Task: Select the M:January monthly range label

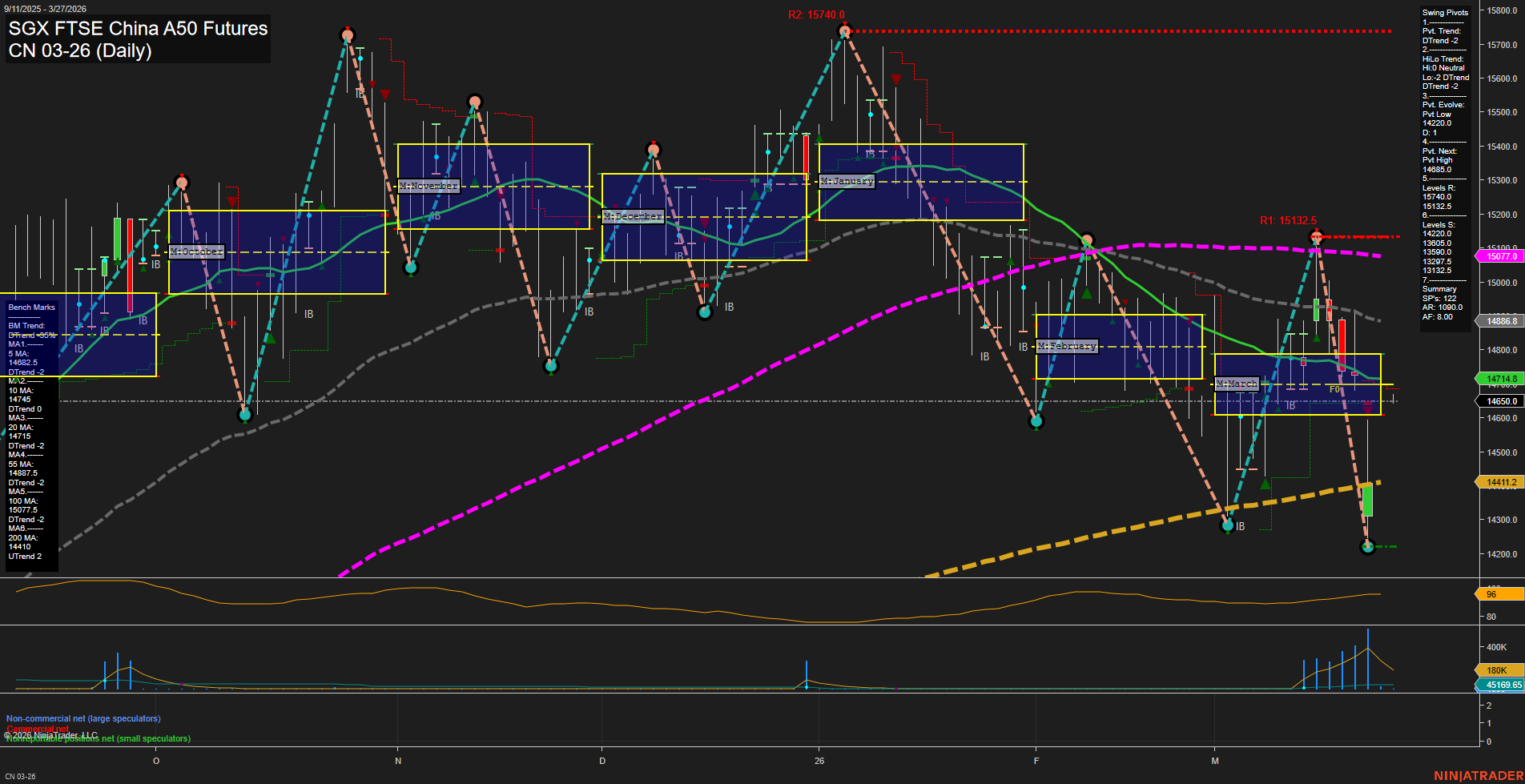Action: [847, 181]
